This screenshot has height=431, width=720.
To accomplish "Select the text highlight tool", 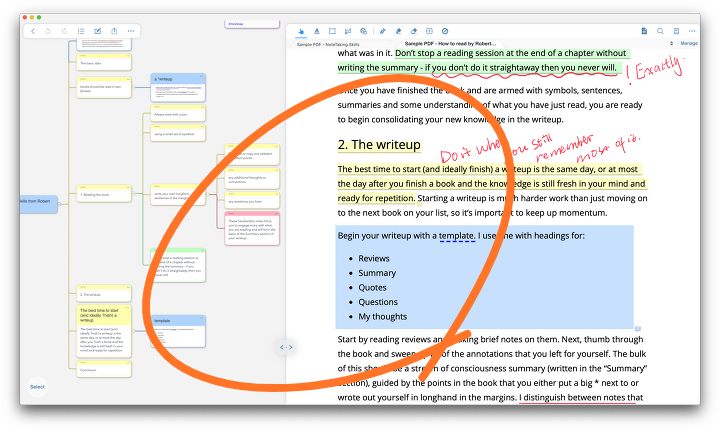I will pyautogui.click(x=317, y=31).
